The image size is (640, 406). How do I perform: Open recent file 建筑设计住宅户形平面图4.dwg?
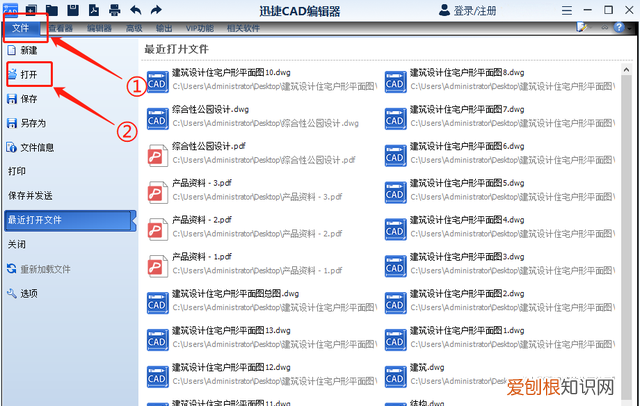click(x=500, y=227)
